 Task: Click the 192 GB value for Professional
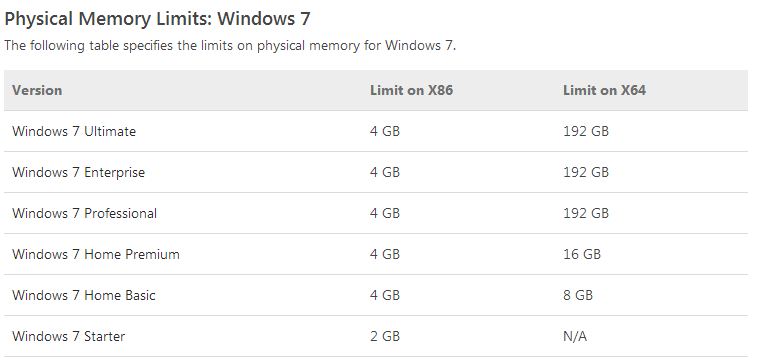[586, 213]
